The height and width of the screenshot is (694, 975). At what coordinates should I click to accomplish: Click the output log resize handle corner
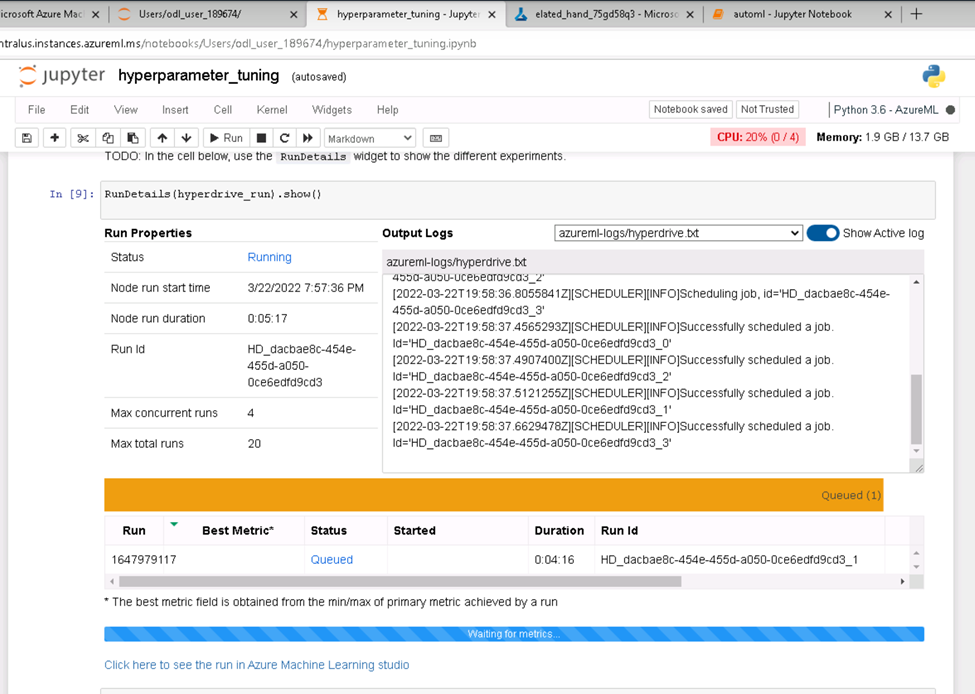tap(918, 468)
